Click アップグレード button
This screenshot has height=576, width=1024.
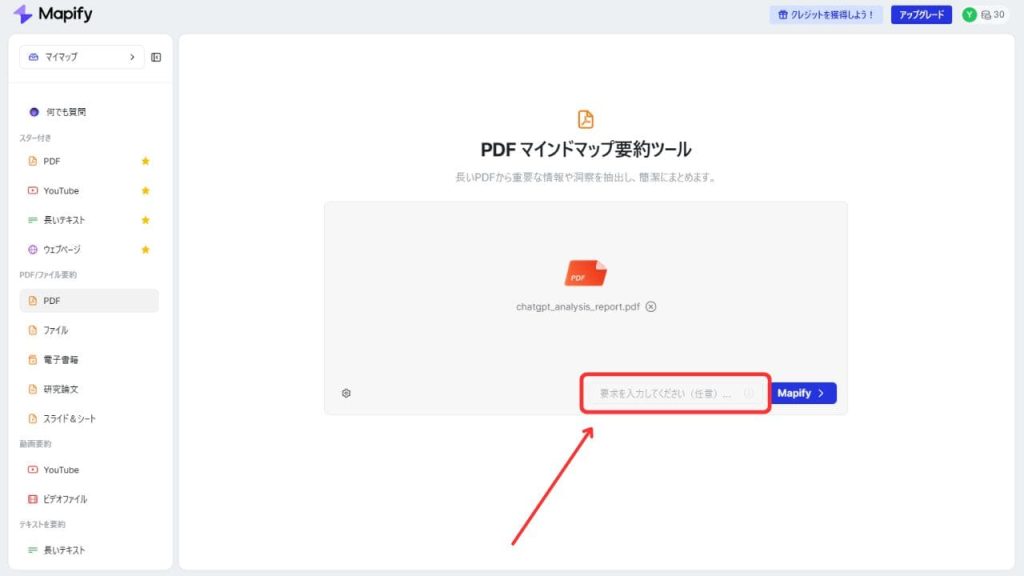tap(921, 14)
